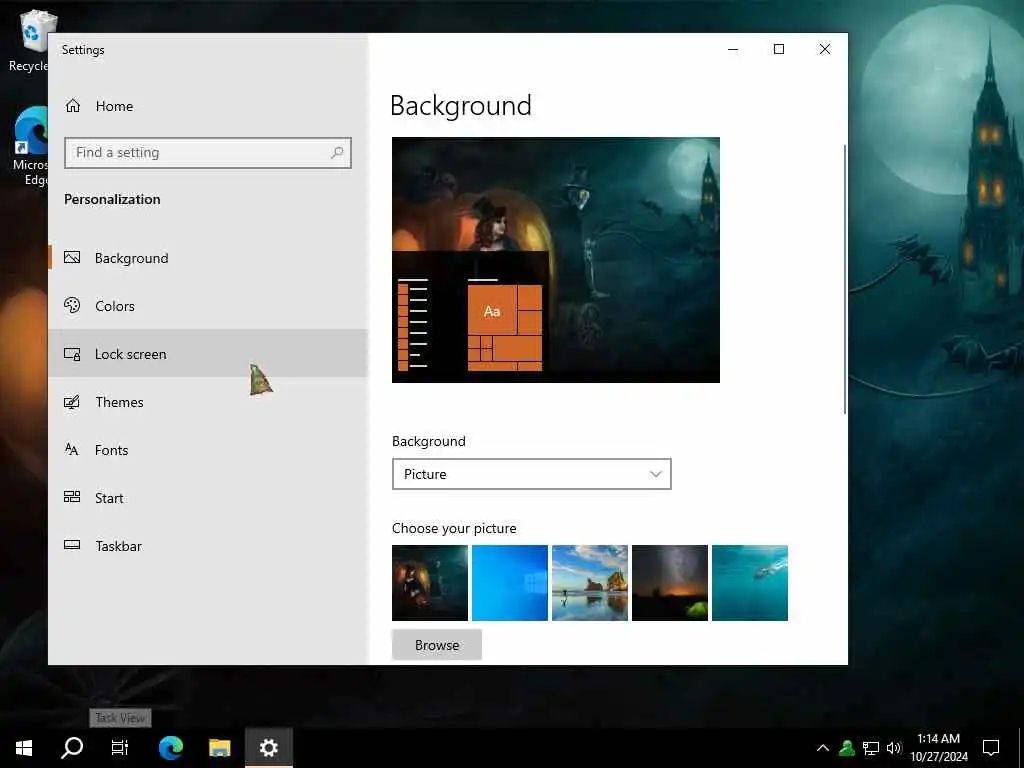This screenshot has height=768, width=1024.
Task: Open the volume speaker tray icon
Action: [894, 748]
